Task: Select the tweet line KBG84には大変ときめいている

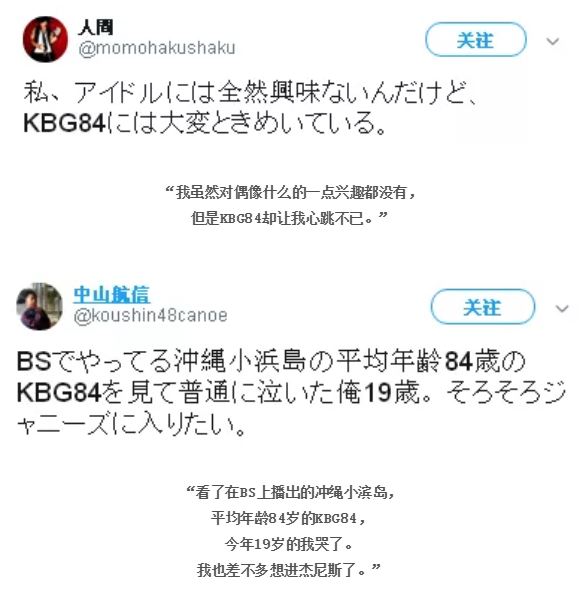Action: [205, 122]
